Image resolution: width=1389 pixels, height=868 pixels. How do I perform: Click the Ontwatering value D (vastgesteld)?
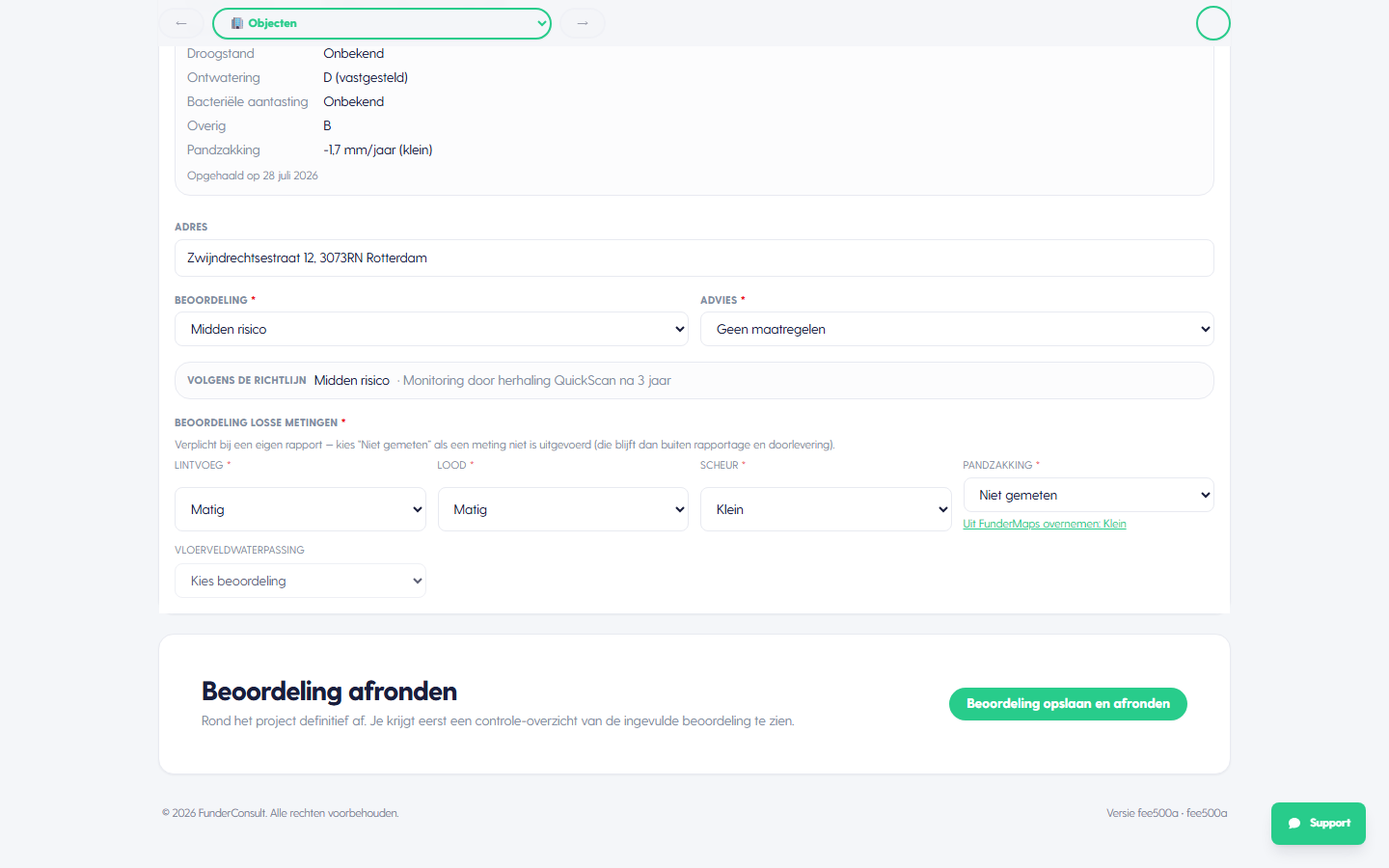coord(366,77)
